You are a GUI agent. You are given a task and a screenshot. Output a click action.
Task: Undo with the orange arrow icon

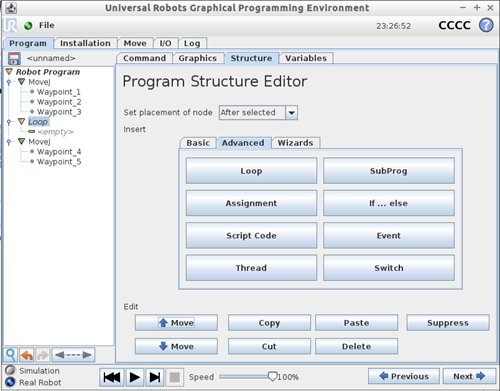coord(27,355)
